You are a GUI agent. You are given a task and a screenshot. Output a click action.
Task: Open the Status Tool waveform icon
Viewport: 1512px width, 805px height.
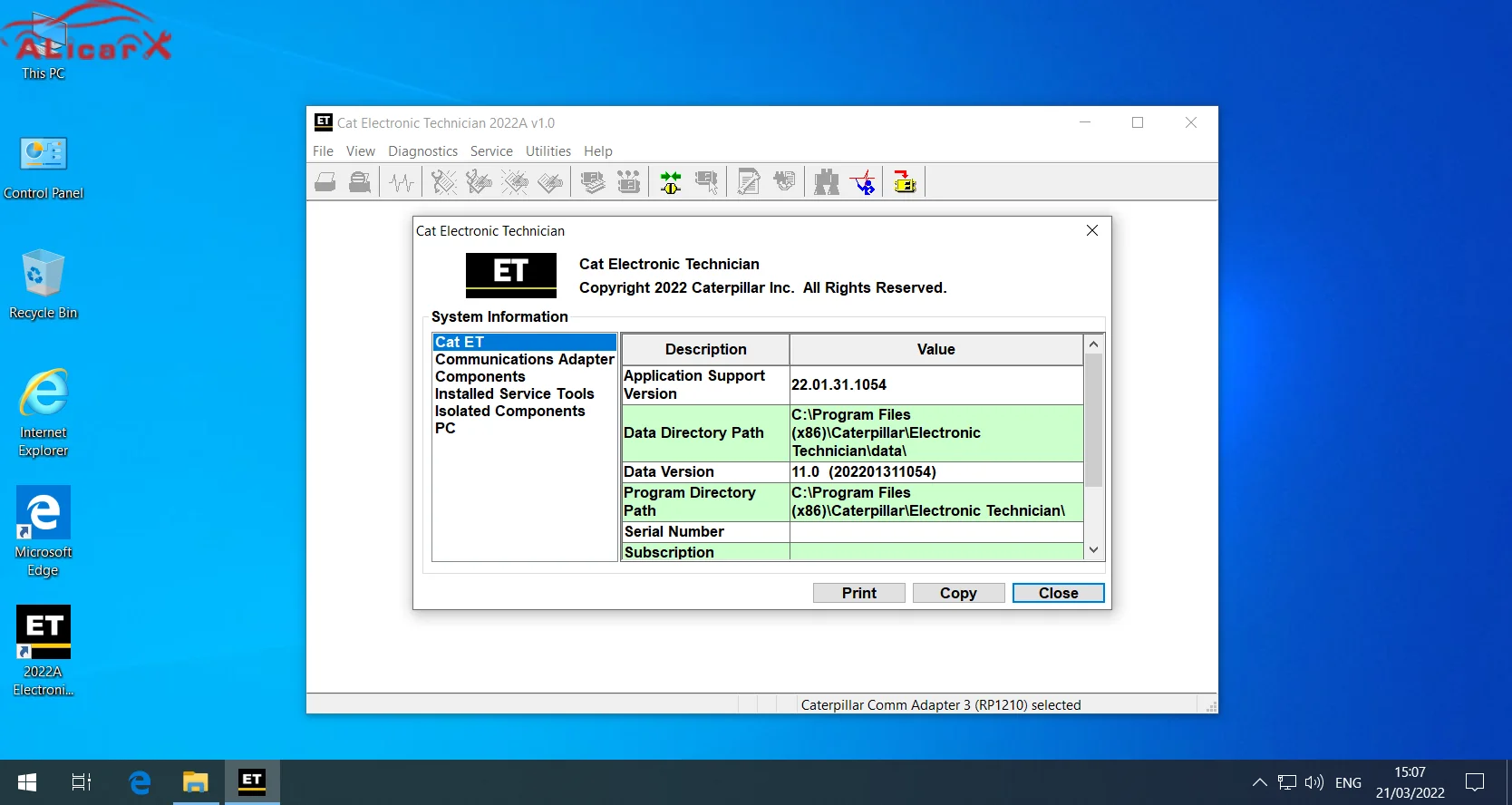point(401,182)
